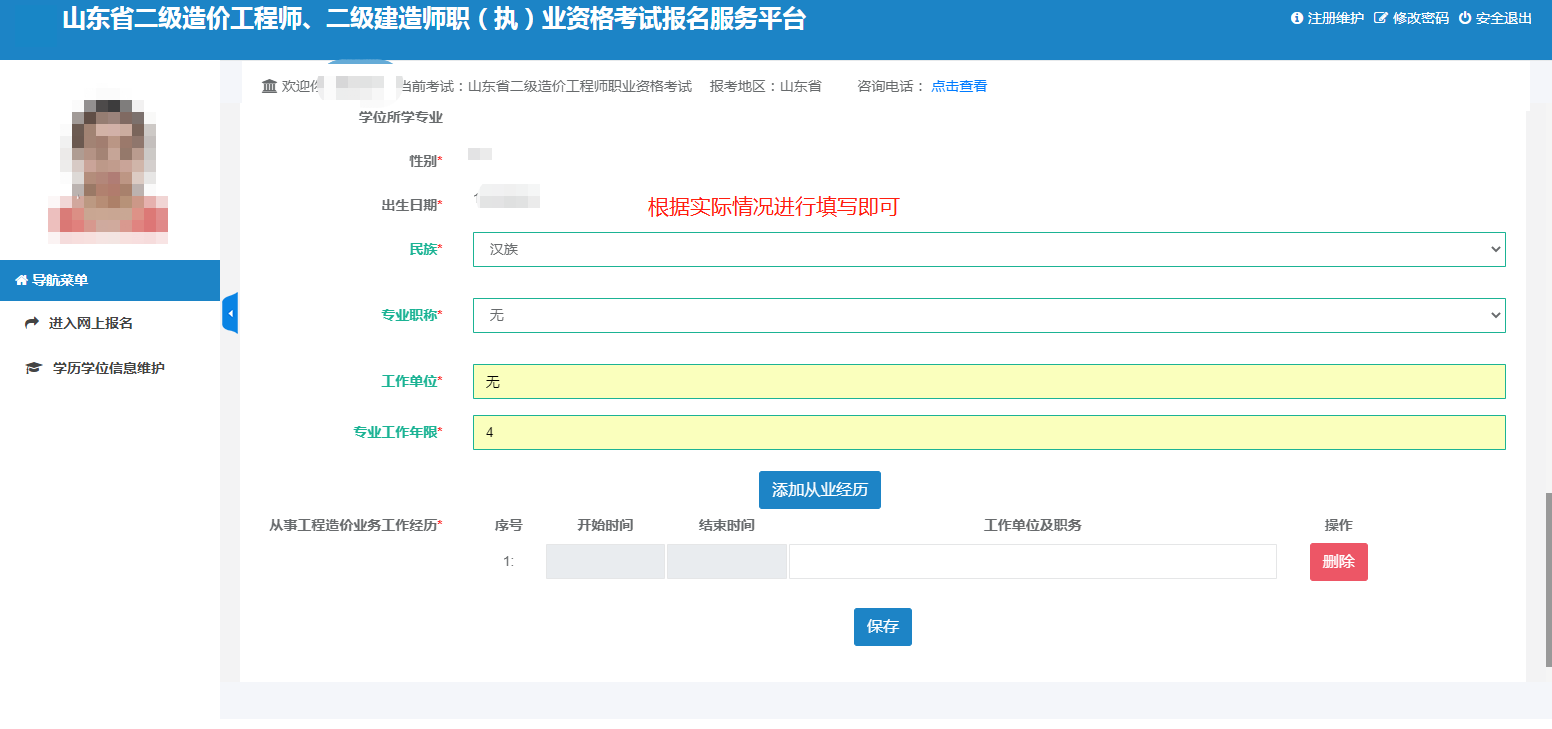This screenshot has width=1552, height=729.
Task: Click the institution icon beside welcome text
Action: pyautogui.click(x=269, y=86)
